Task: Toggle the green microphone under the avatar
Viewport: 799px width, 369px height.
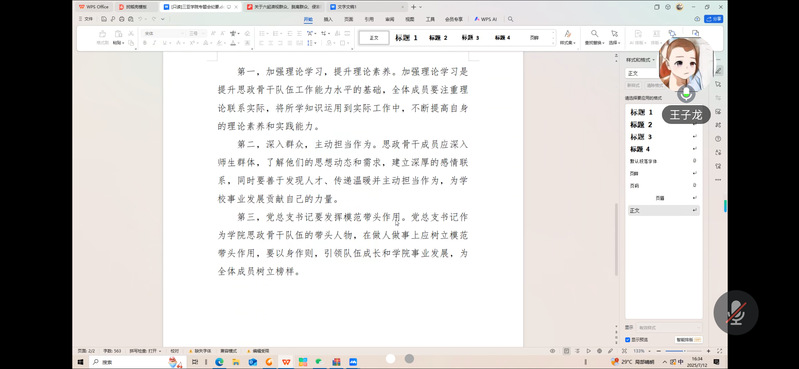Action: point(686,93)
